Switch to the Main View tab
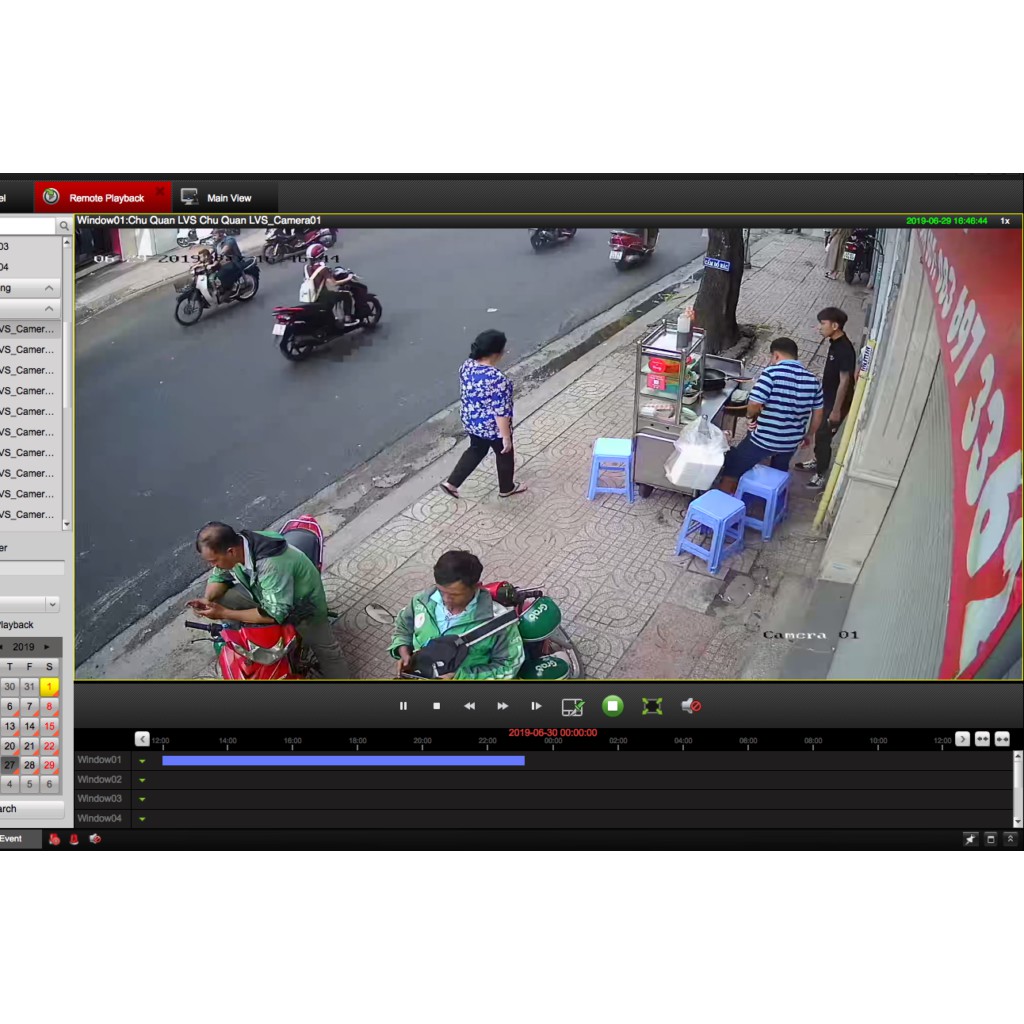The image size is (1024, 1024). 218,198
